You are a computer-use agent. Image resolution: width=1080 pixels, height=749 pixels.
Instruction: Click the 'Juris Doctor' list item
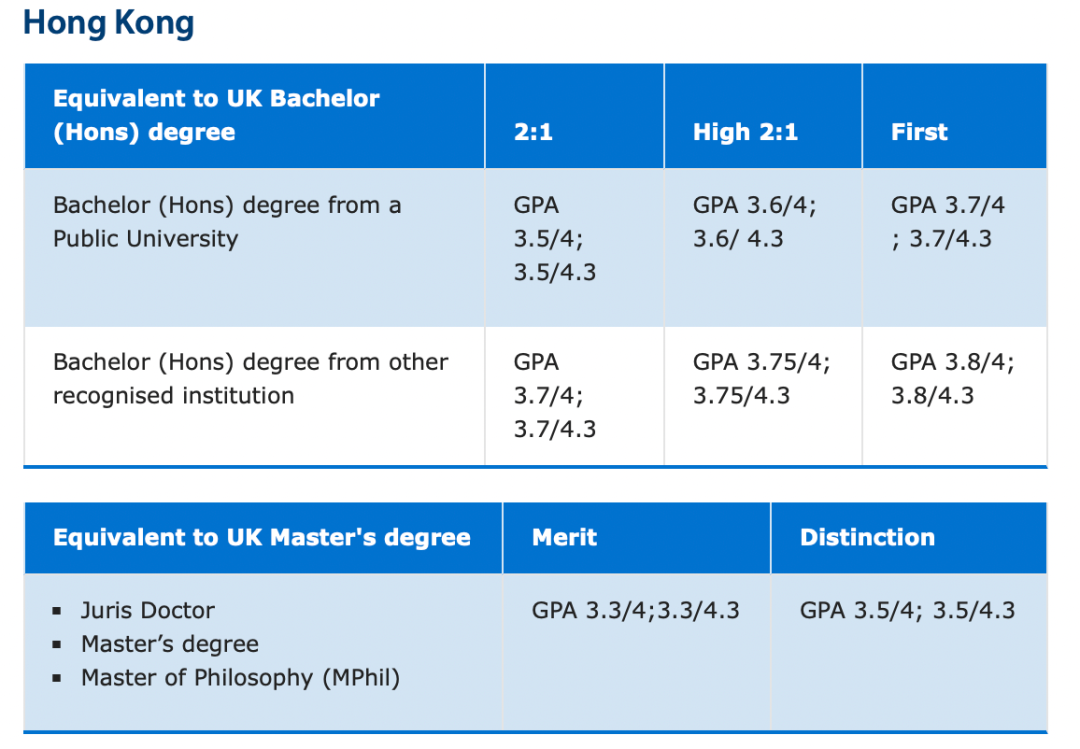[x=148, y=610]
